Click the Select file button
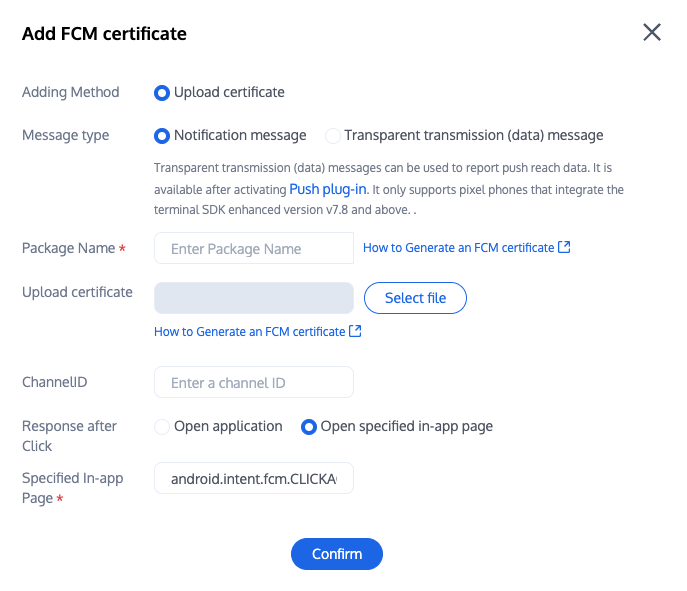Image resolution: width=687 pixels, height=591 pixels. tap(415, 298)
